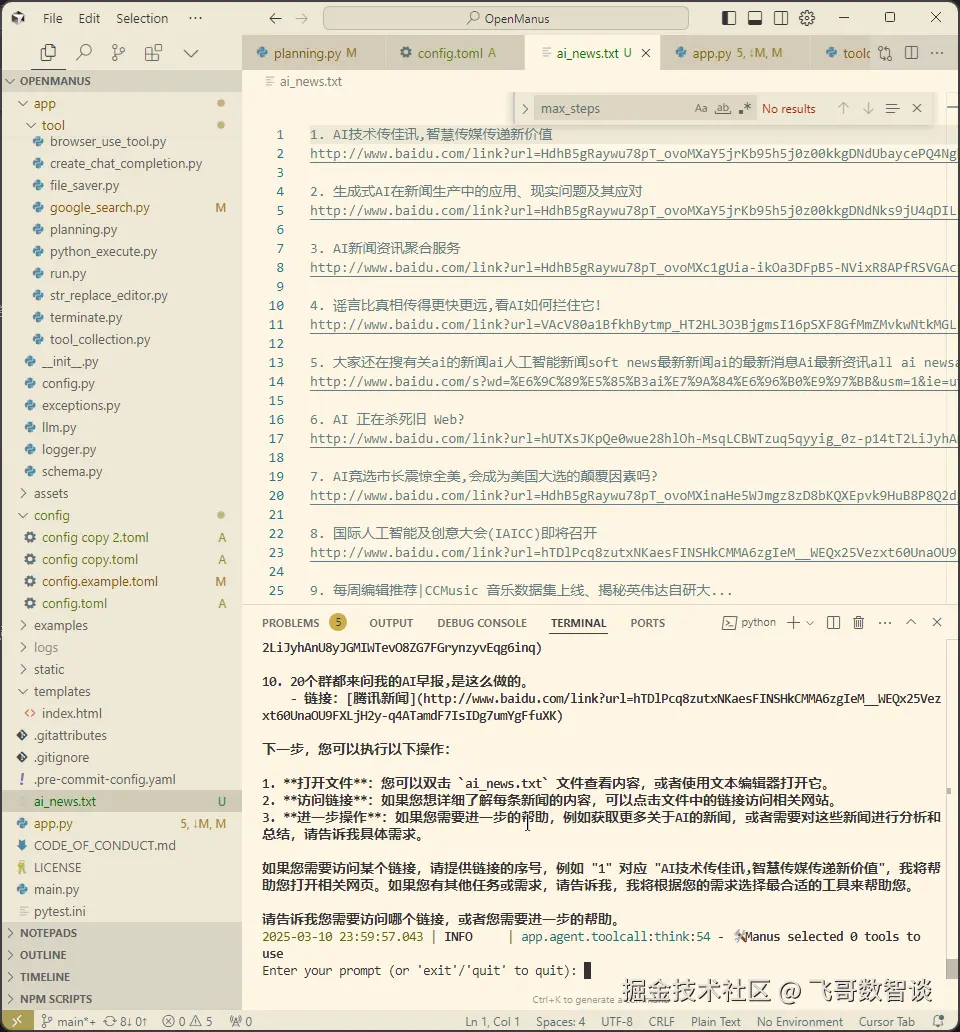Open the Selection menu
This screenshot has width=960, height=1032.
pyautogui.click(x=142, y=18)
